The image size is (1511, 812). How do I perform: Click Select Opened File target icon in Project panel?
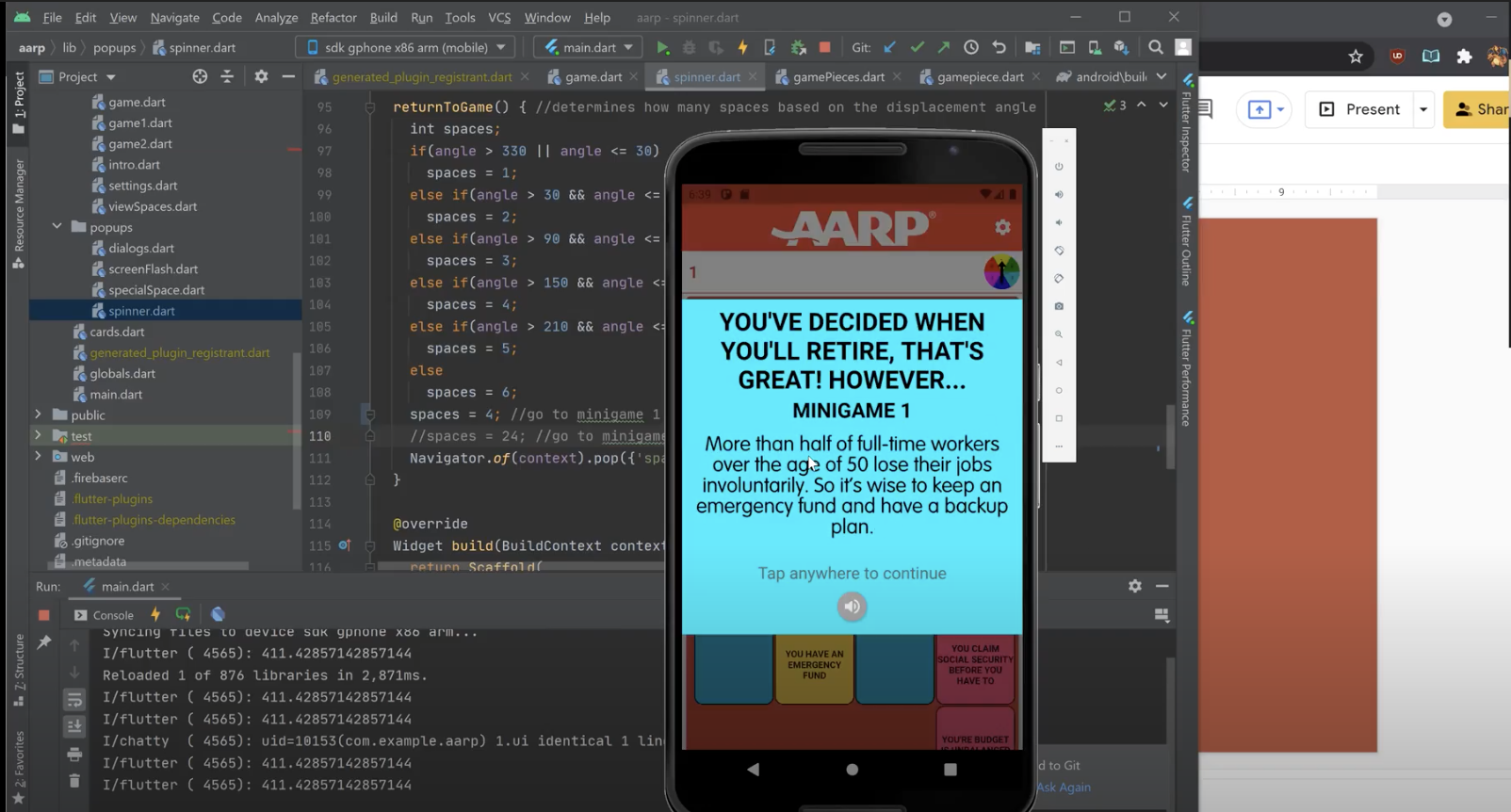(200, 76)
